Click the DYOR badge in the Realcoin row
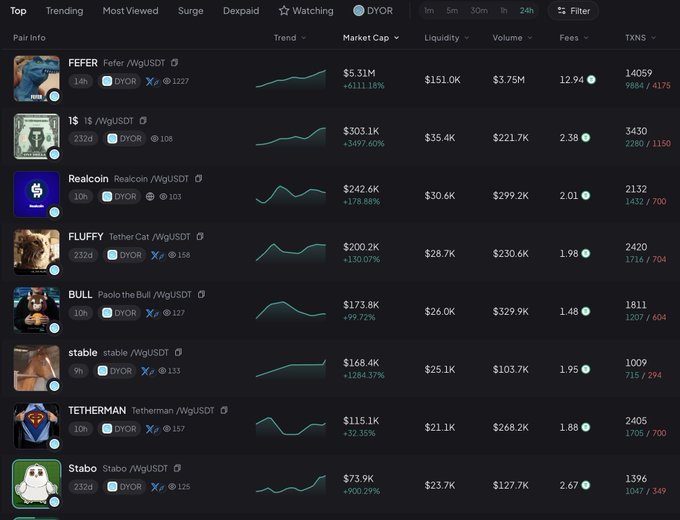The height and width of the screenshot is (520, 680). 119,196
